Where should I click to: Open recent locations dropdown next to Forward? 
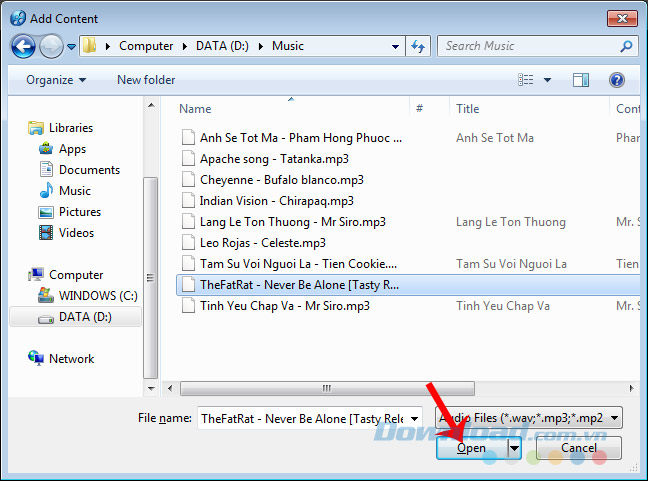click(71, 47)
